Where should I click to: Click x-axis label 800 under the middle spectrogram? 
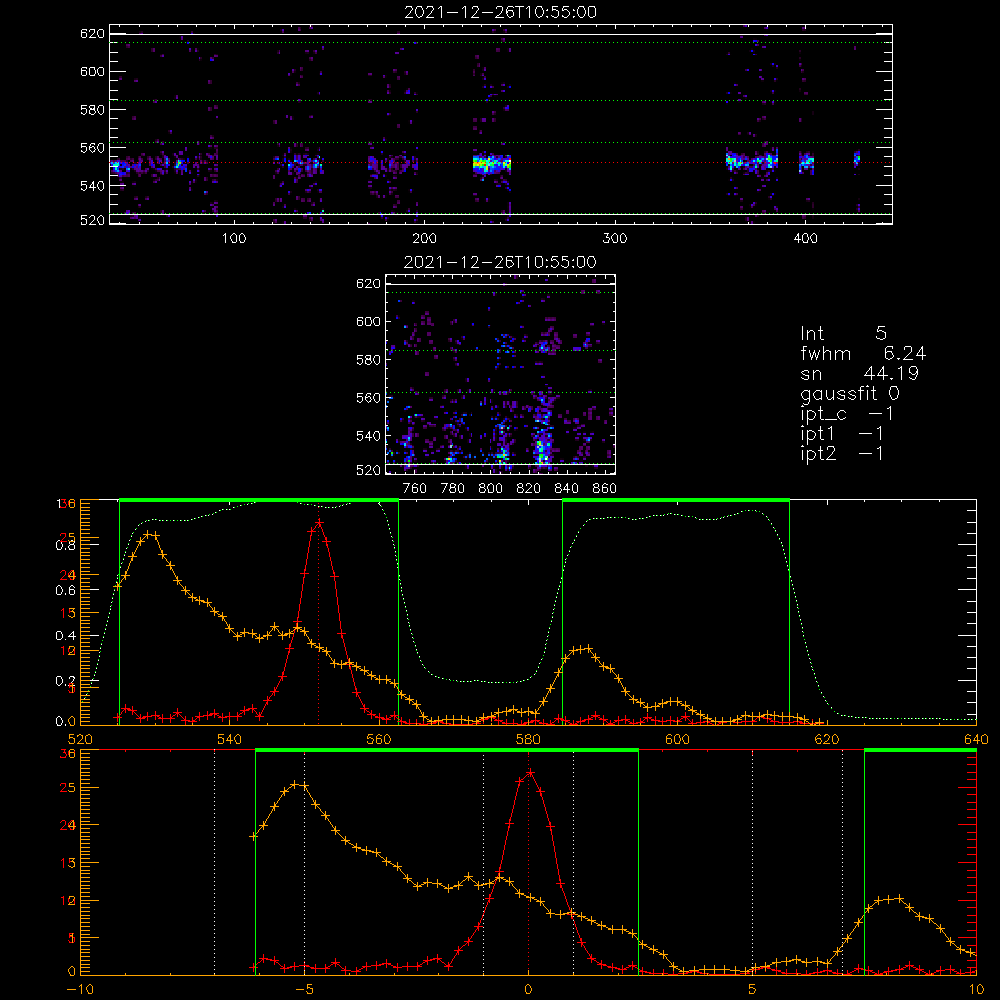click(x=490, y=489)
